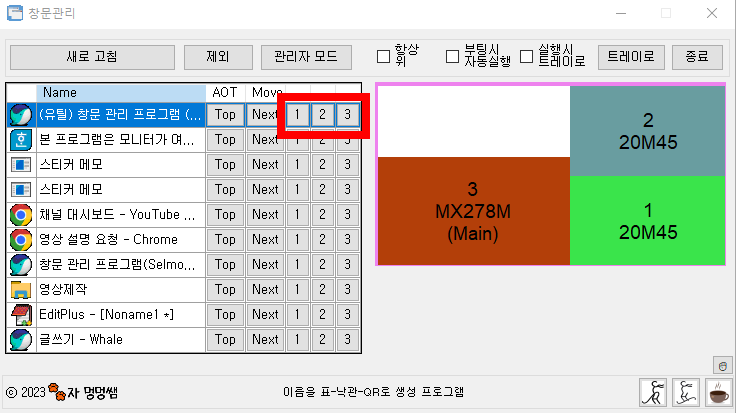Move 채널 대시보드 - YouTube to monitor 3
This screenshot has height=413, width=736.
coord(347,214)
